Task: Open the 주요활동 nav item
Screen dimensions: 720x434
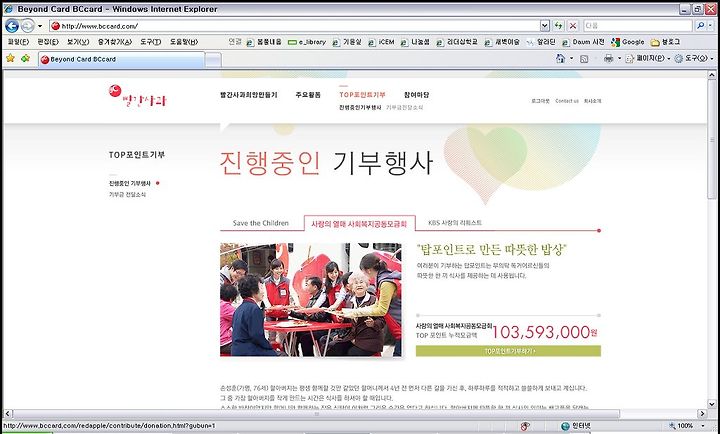Action: 308,95
